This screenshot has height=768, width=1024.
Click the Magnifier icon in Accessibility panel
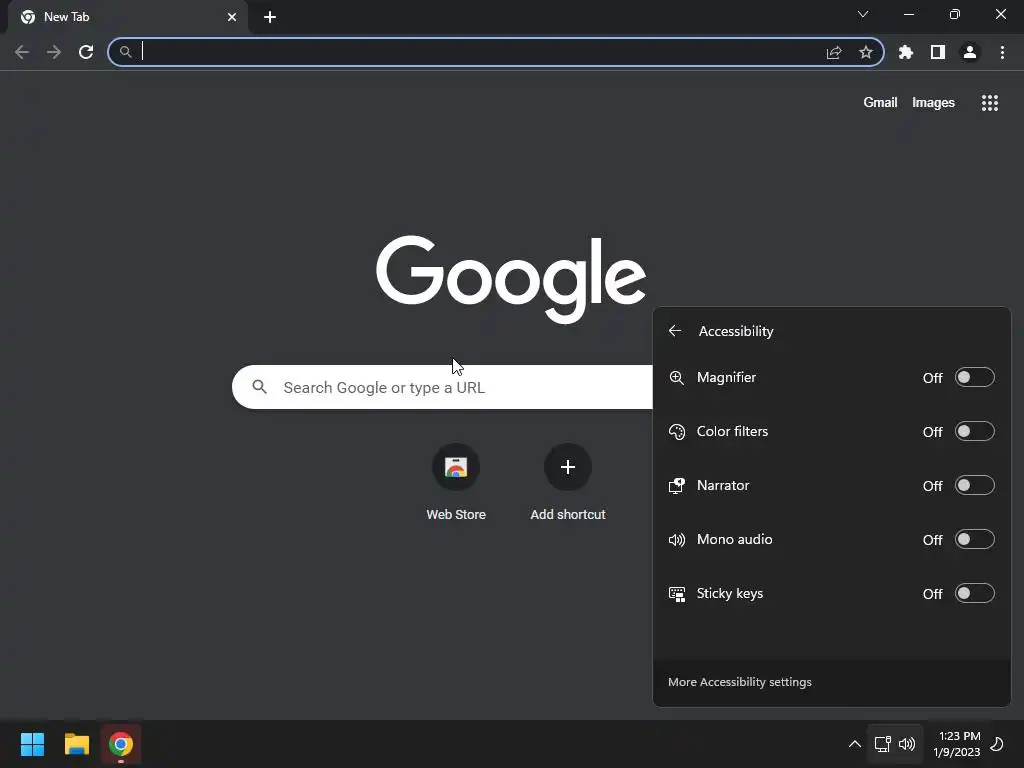point(677,377)
